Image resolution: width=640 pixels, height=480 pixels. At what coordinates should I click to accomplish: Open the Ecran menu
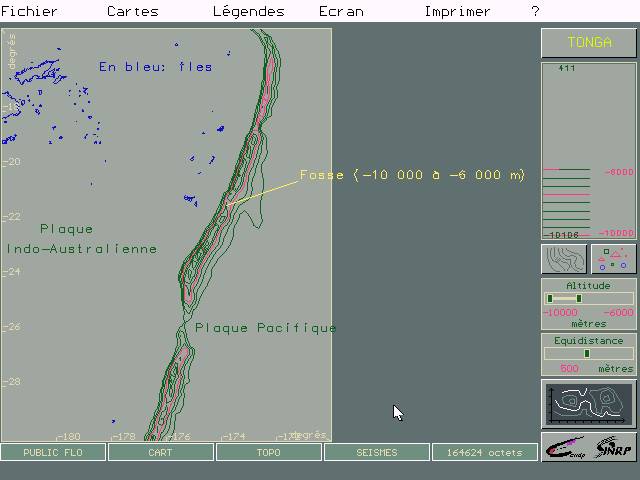tap(341, 12)
